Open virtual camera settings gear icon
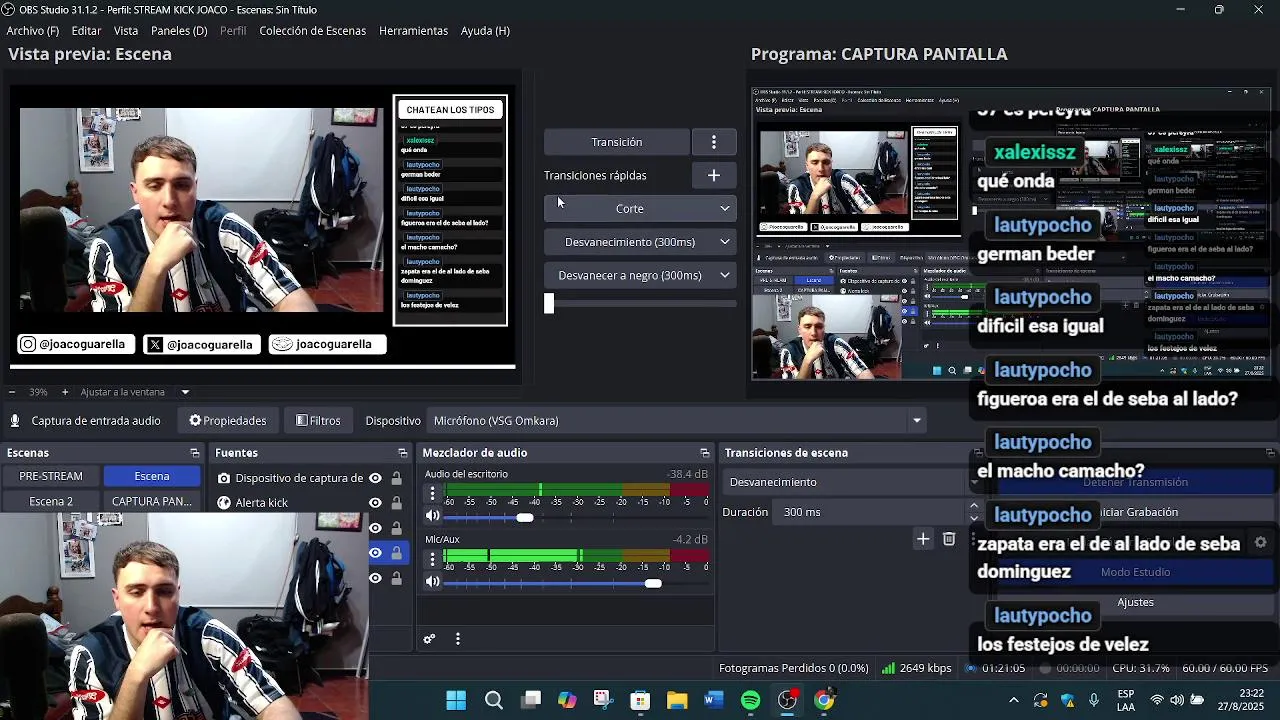 [x=1261, y=542]
